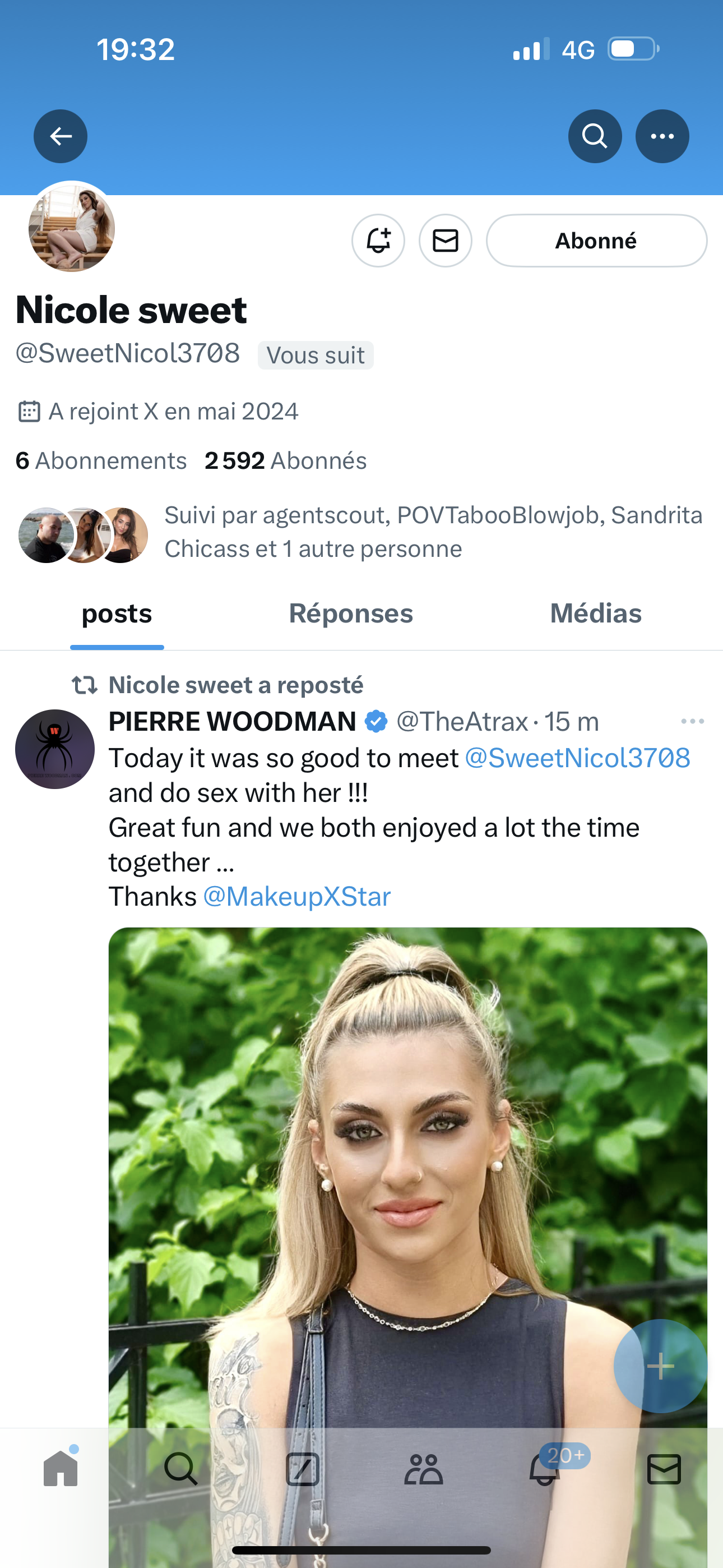This screenshot has height=1568, width=723.
Task: Tap the floating compose plus button
Action: (660, 1367)
